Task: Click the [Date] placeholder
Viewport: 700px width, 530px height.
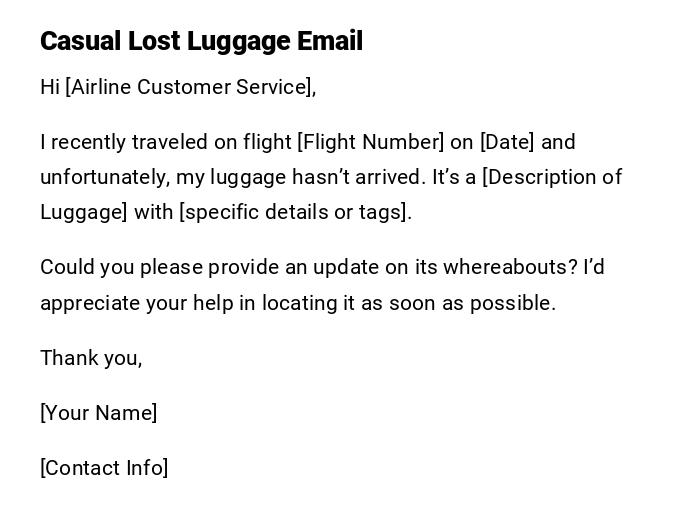Action: 507,142
